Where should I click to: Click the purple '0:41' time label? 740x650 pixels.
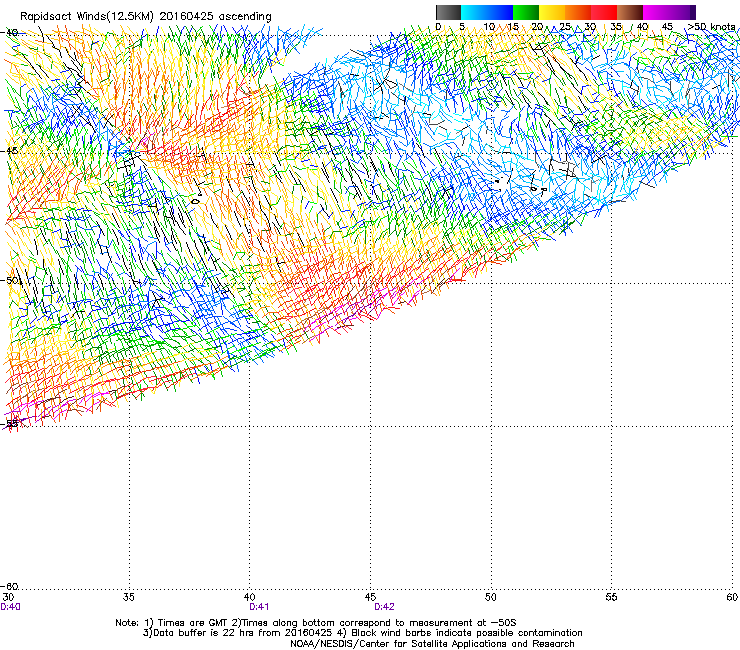(259, 607)
